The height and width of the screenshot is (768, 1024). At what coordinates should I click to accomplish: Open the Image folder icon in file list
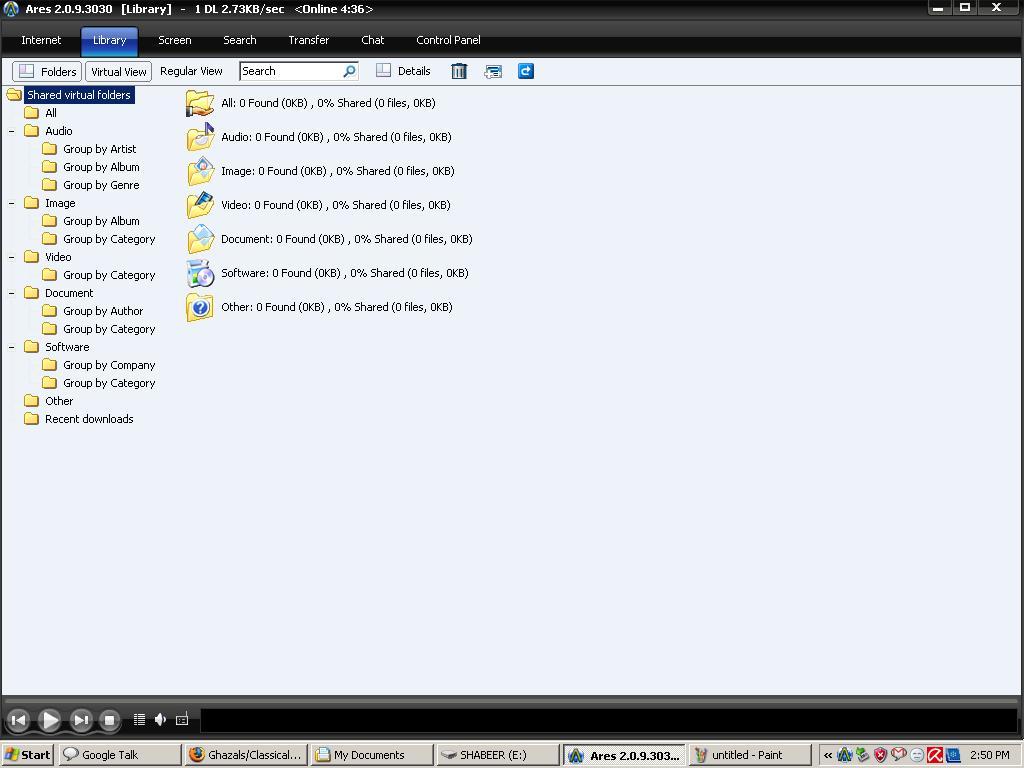200,171
